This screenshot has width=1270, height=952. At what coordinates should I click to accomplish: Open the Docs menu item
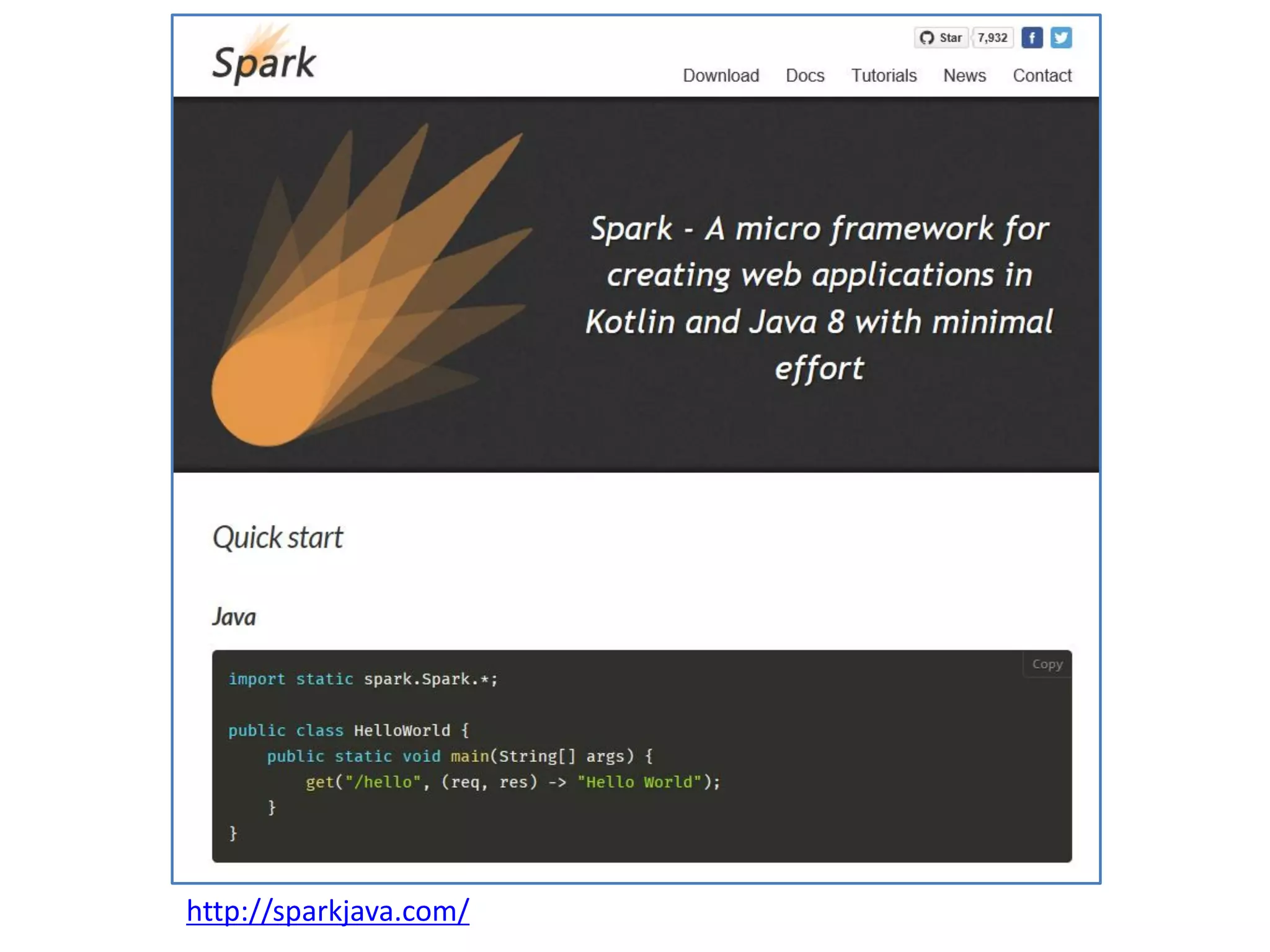[805, 76]
